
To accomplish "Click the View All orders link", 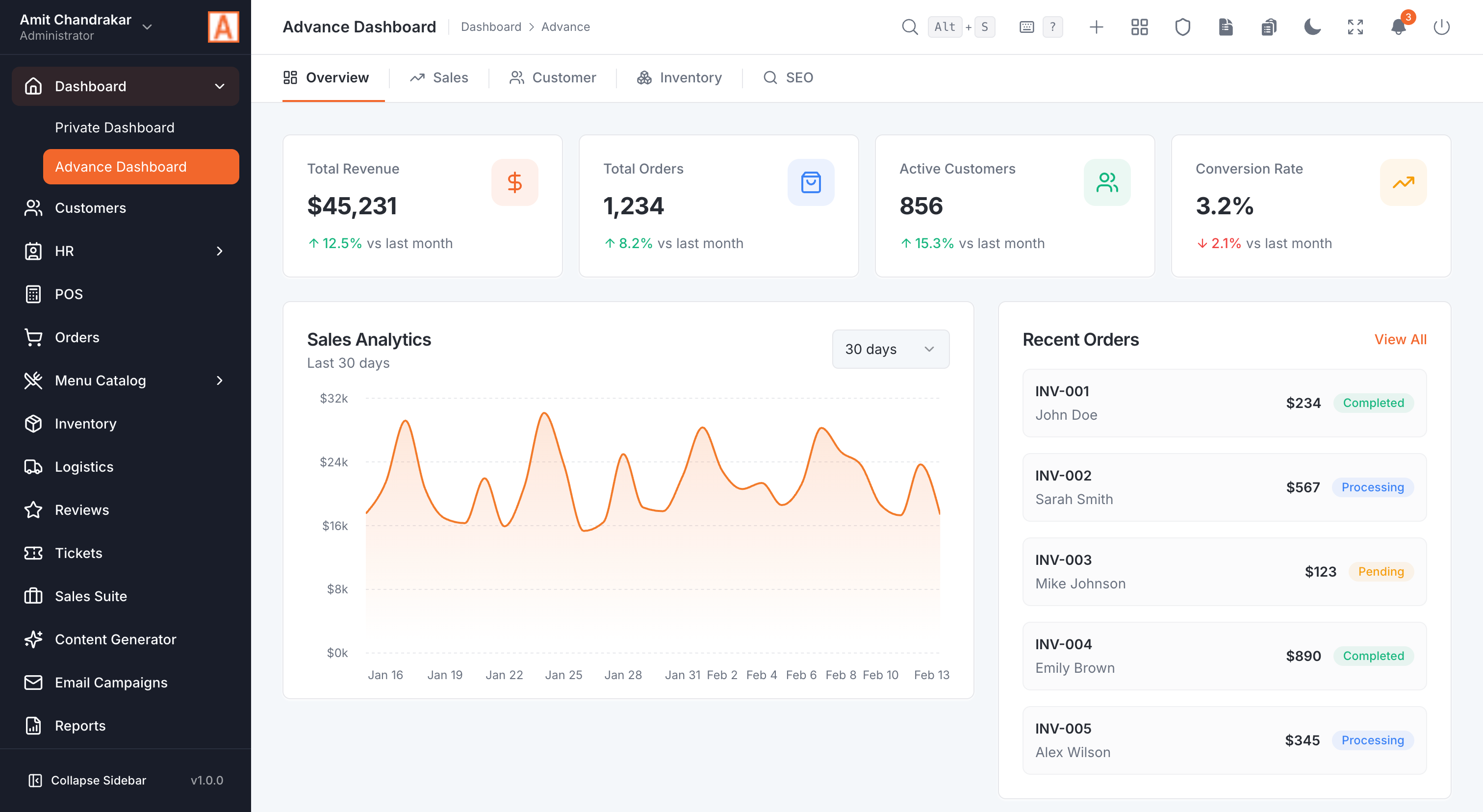I will (1400, 339).
